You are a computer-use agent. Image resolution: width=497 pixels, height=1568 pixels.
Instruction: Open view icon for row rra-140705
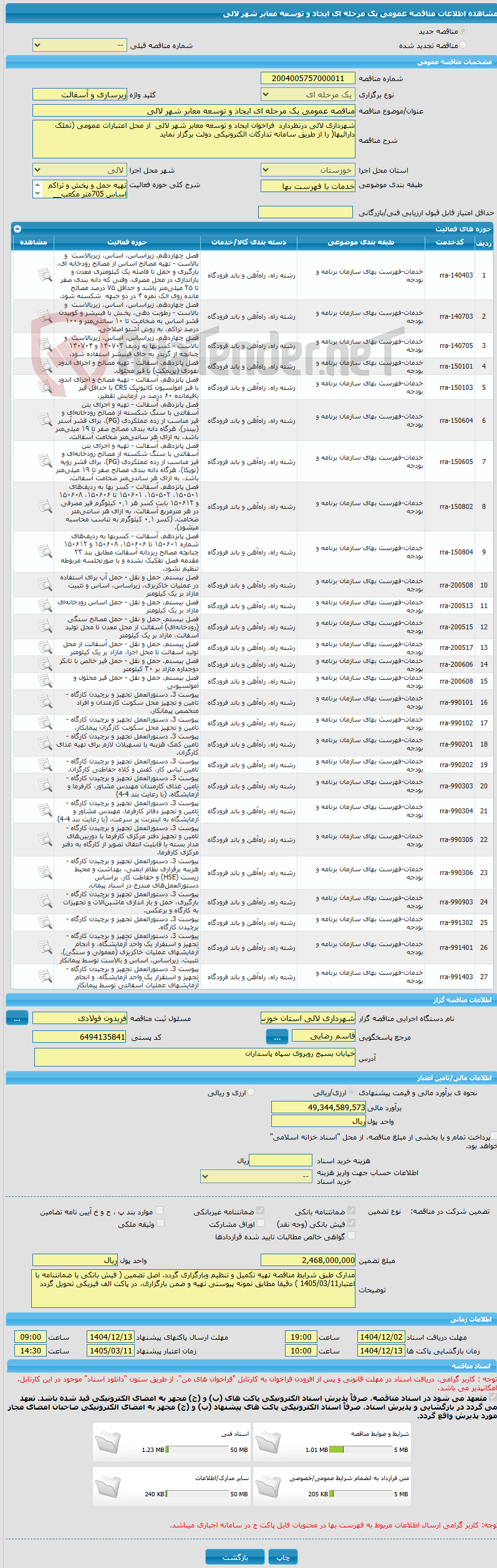tap(45, 345)
